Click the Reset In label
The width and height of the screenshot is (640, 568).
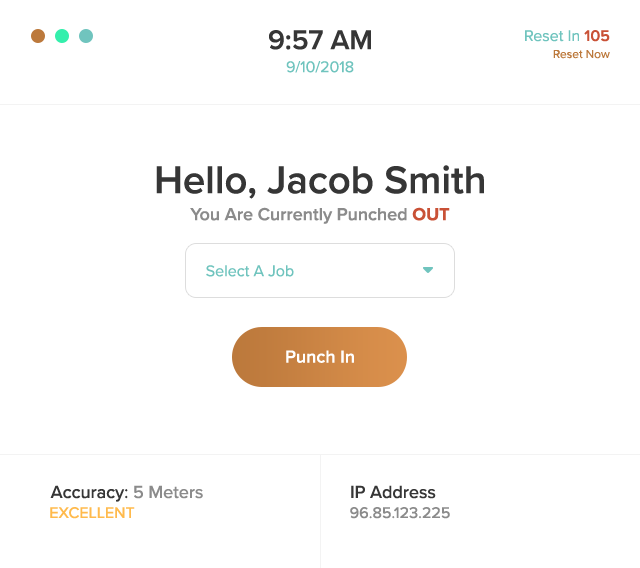pyautogui.click(x=552, y=36)
